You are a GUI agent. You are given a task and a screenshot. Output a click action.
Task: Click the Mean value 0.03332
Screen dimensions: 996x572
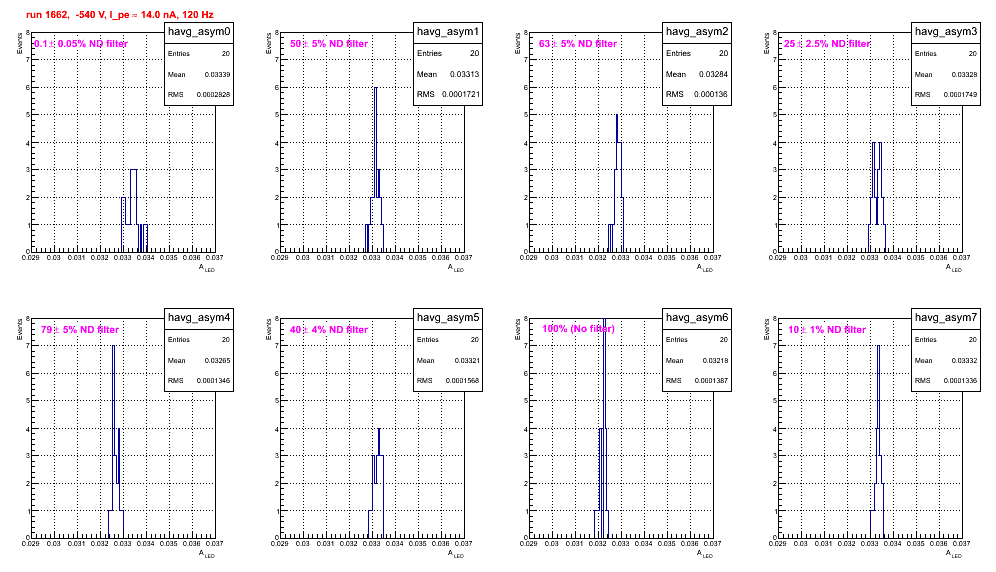point(964,360)
